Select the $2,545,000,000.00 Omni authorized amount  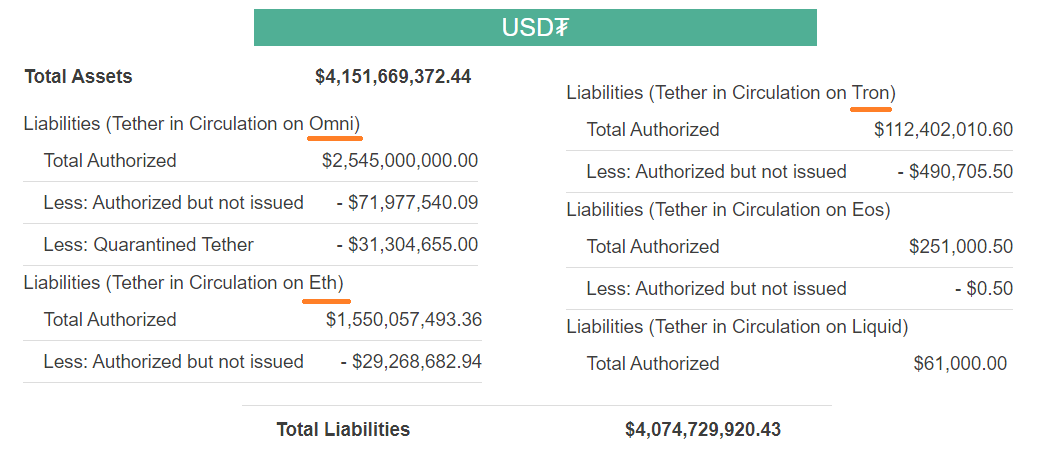click(x=400, y=161)
